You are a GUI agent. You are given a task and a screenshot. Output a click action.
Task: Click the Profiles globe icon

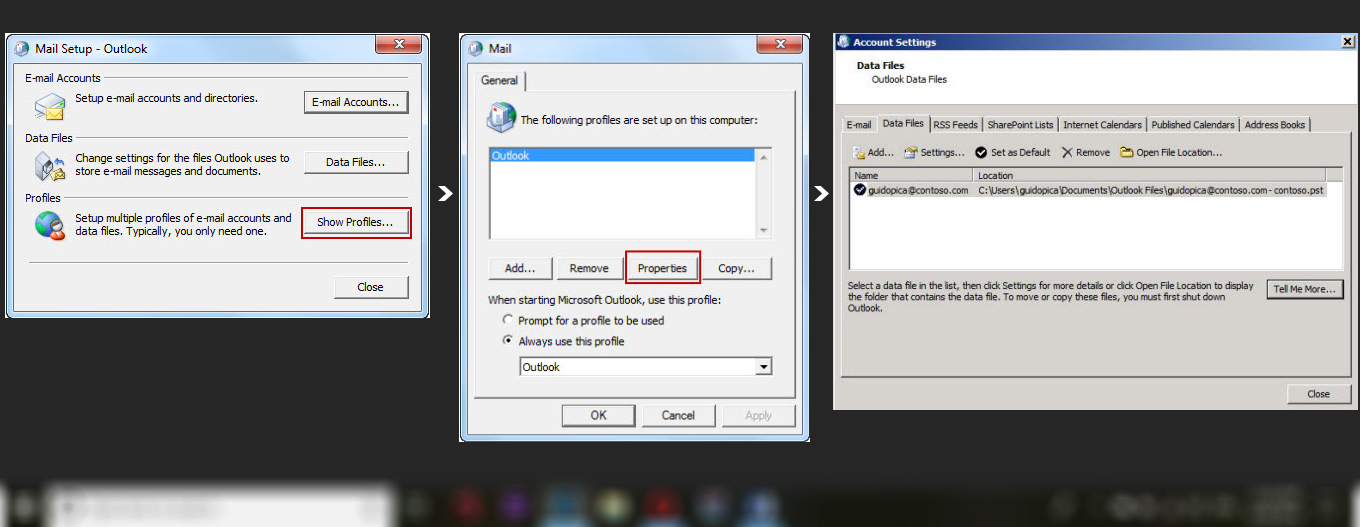(49, 225)
